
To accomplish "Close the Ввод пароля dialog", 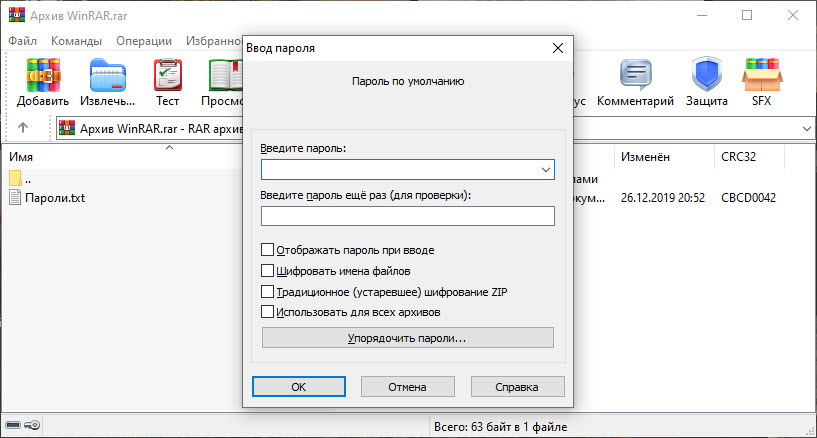I will pos(558,48).
